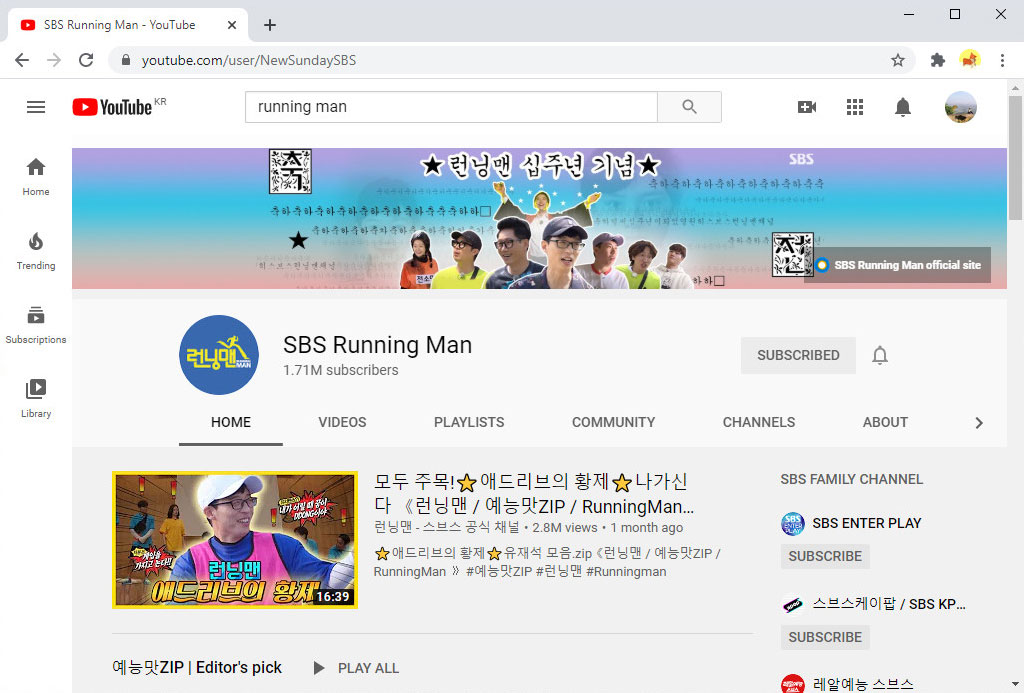Open Trending in the left sidebar

pos(36,251)
